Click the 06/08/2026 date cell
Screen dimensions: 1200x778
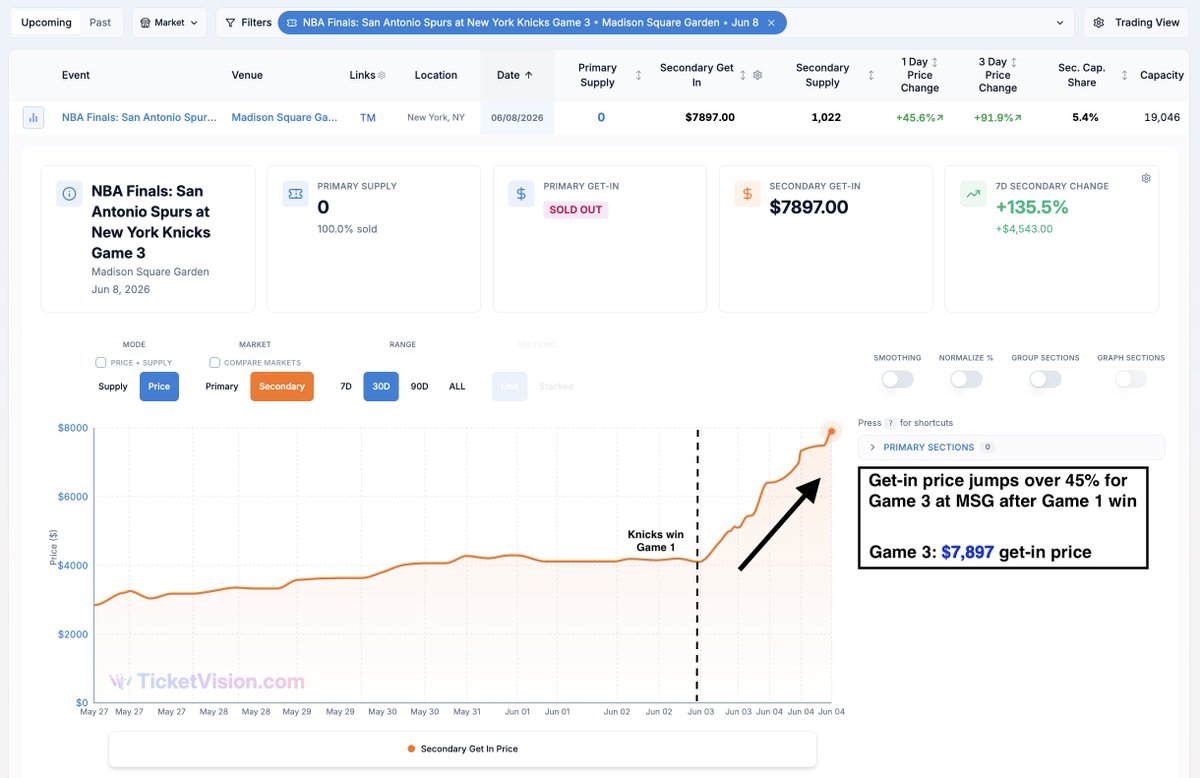[x=517, y=117]
